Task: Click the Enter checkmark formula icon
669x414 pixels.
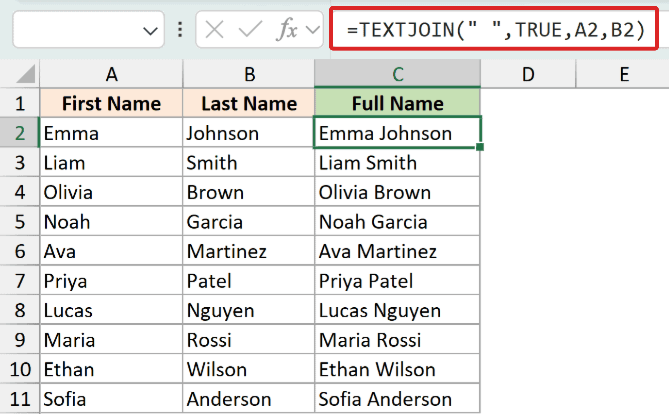Action: click(250, 30)
